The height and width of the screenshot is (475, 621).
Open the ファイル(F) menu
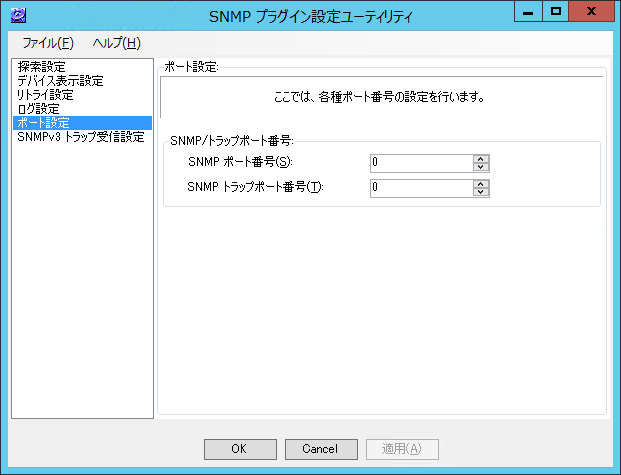pos(48,43)
